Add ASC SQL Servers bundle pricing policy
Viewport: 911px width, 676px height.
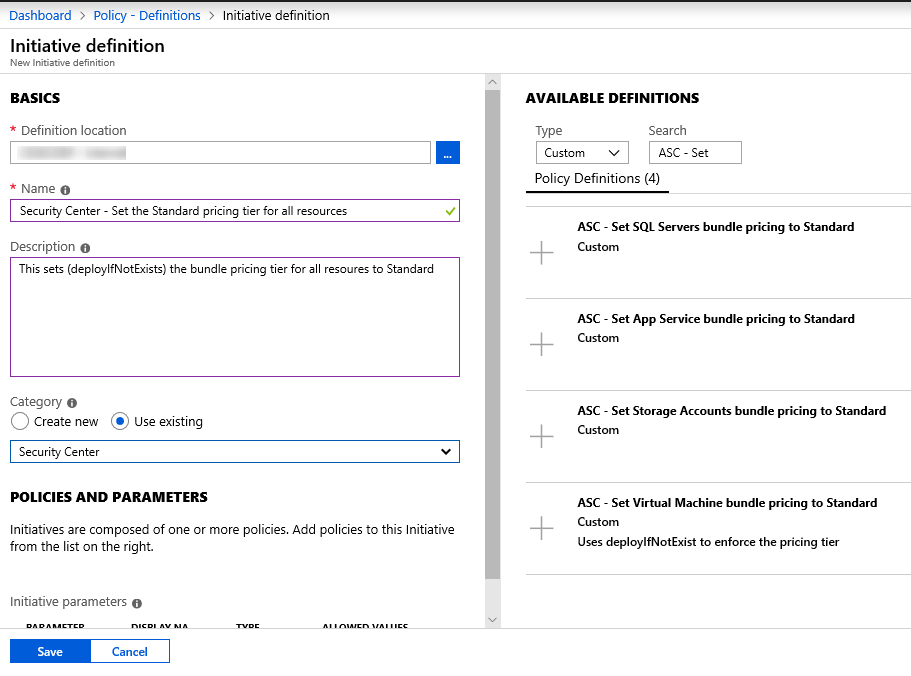541,253
